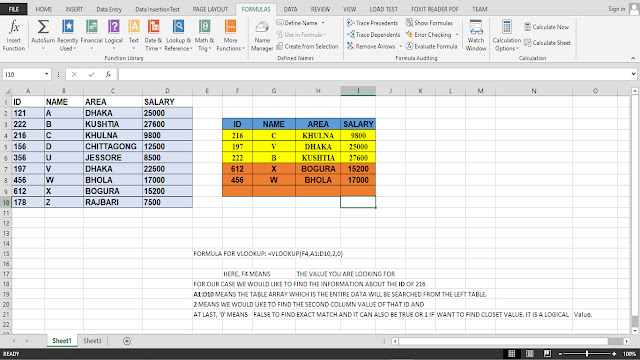
Task: Select column I header
Action: tap(358, 91)
